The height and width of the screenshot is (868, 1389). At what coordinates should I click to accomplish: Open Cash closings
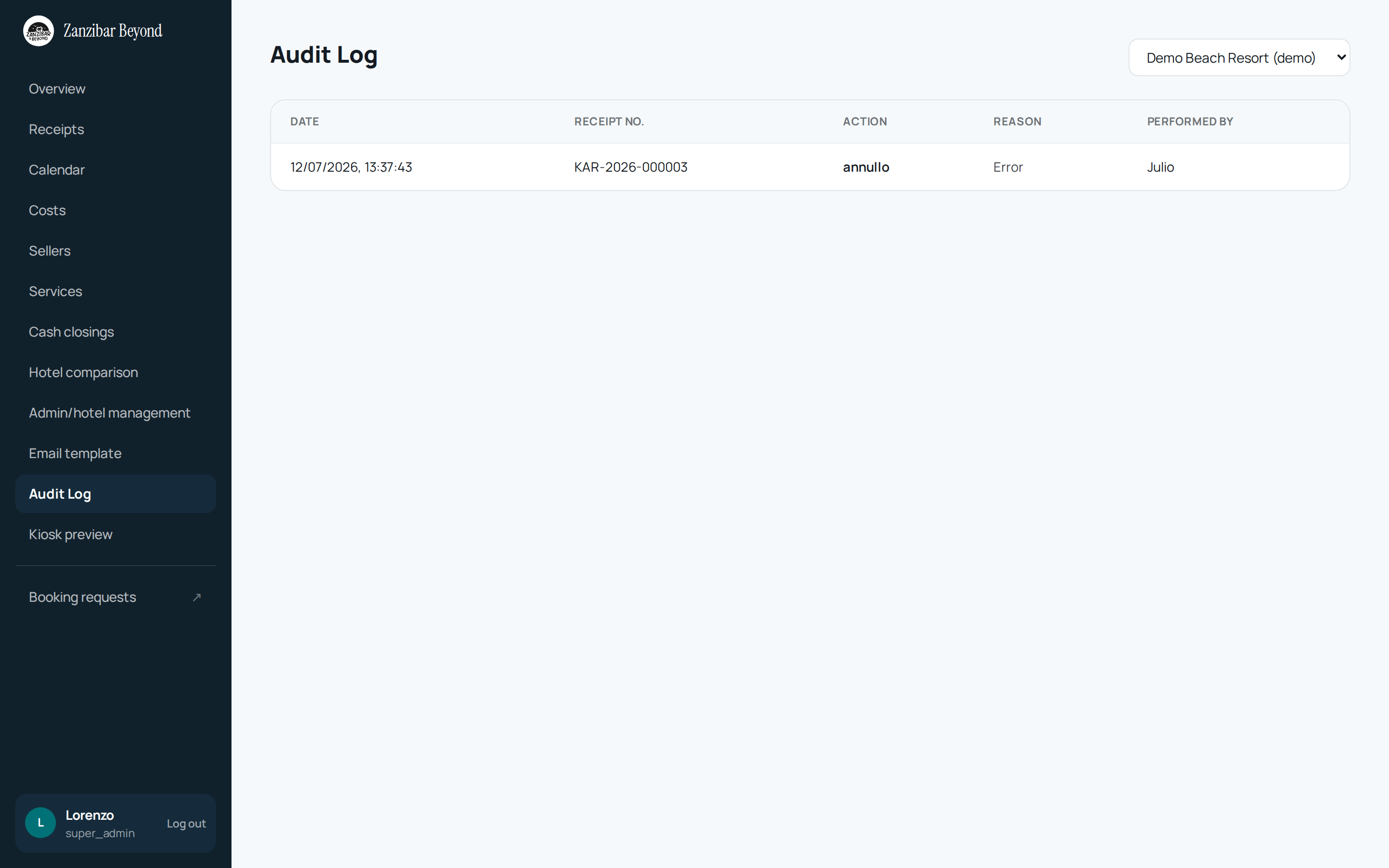(115, 332)
